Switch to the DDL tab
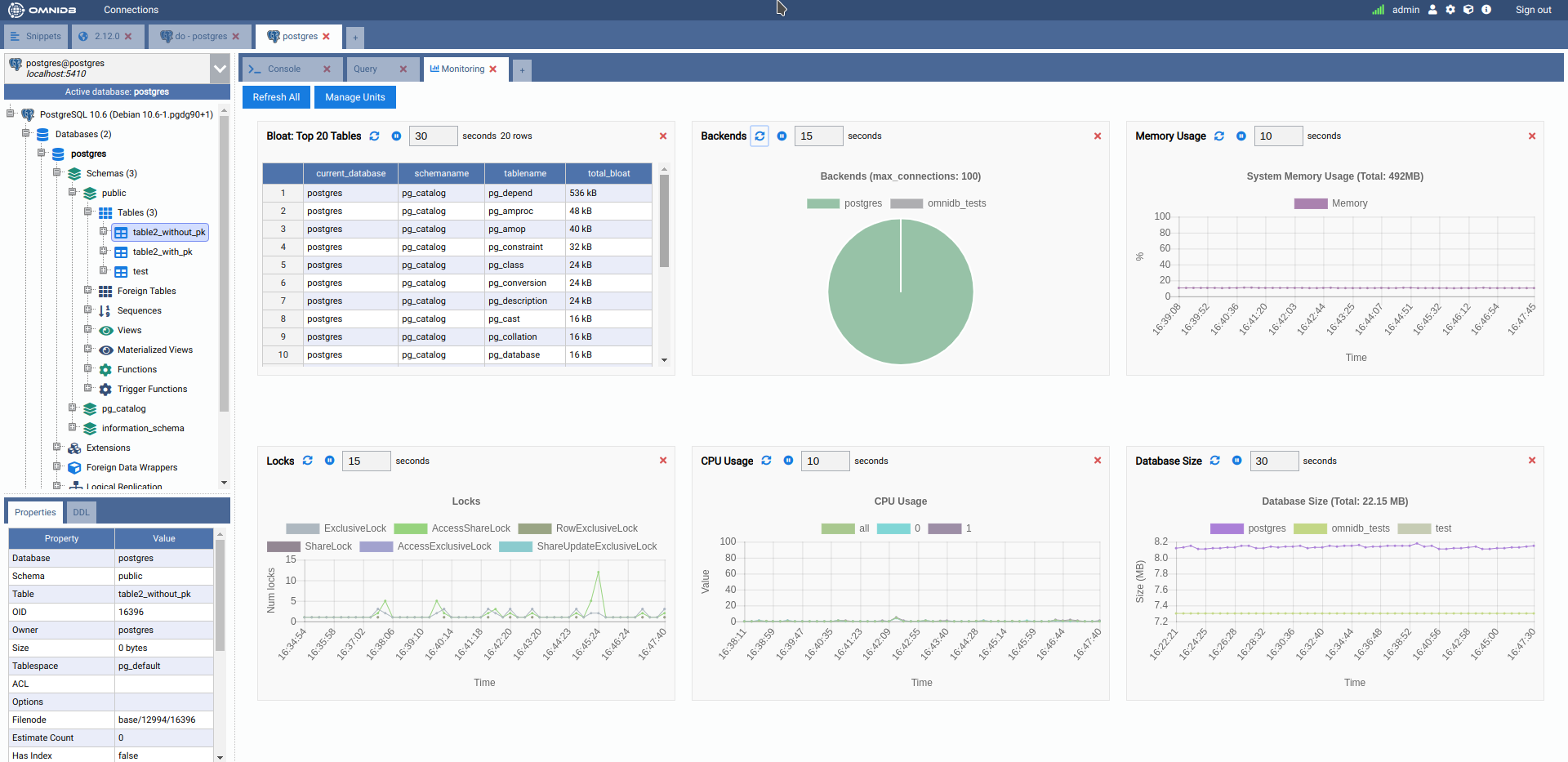 (x=81, y=512)
